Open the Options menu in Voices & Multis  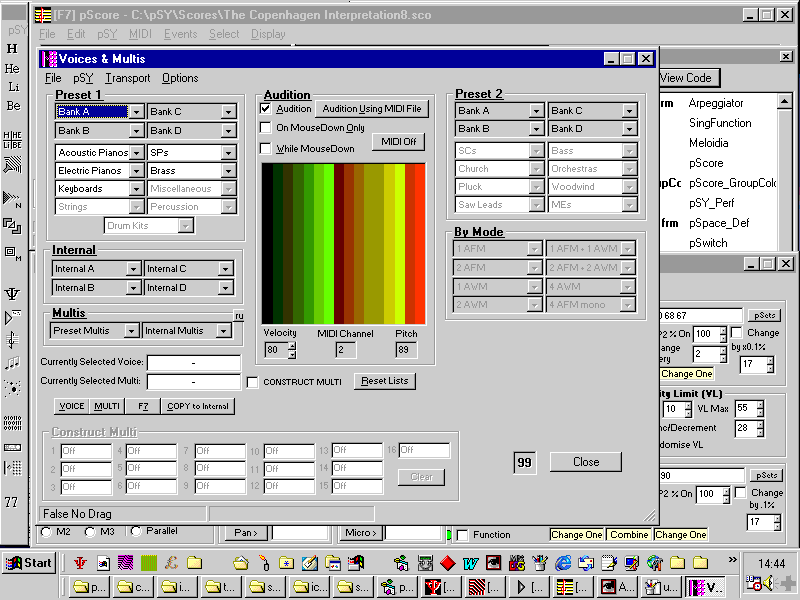coord(180,78)
